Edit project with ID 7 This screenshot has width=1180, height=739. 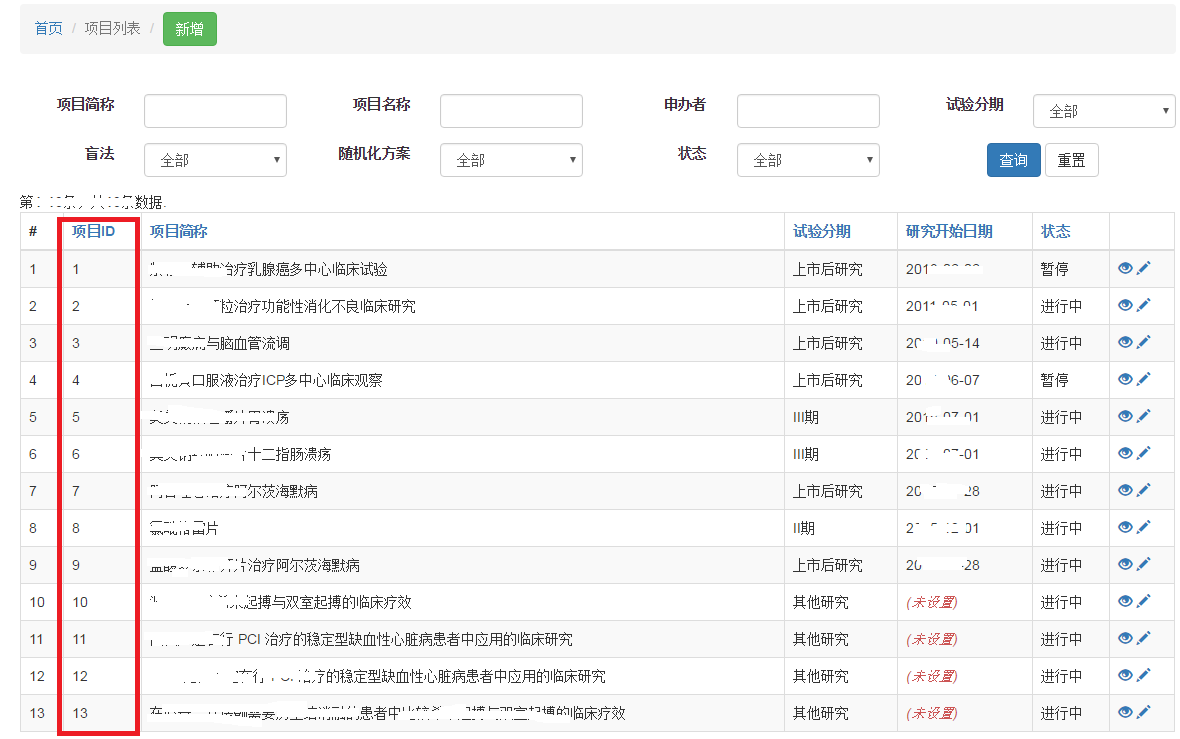click(x=1144, y=490)
